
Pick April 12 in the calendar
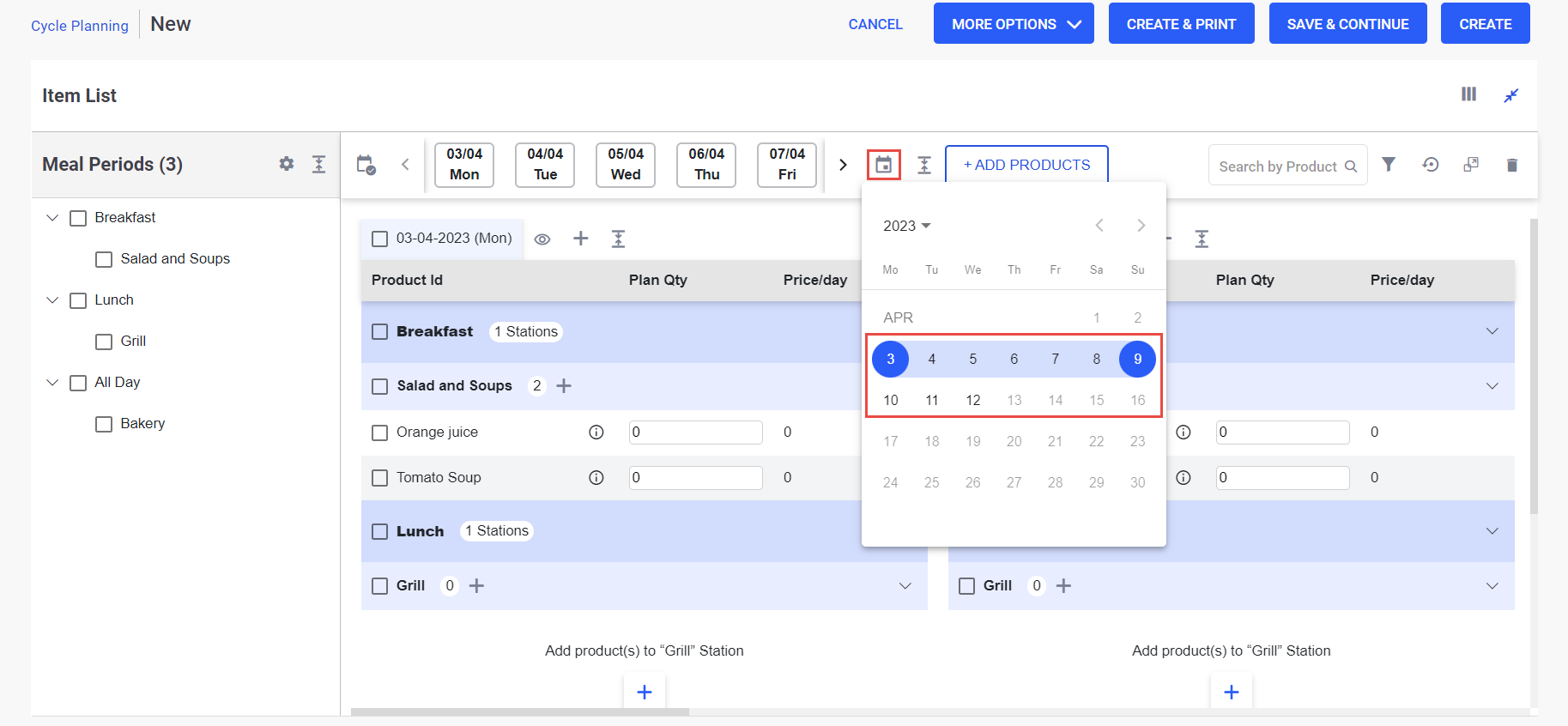972,400
